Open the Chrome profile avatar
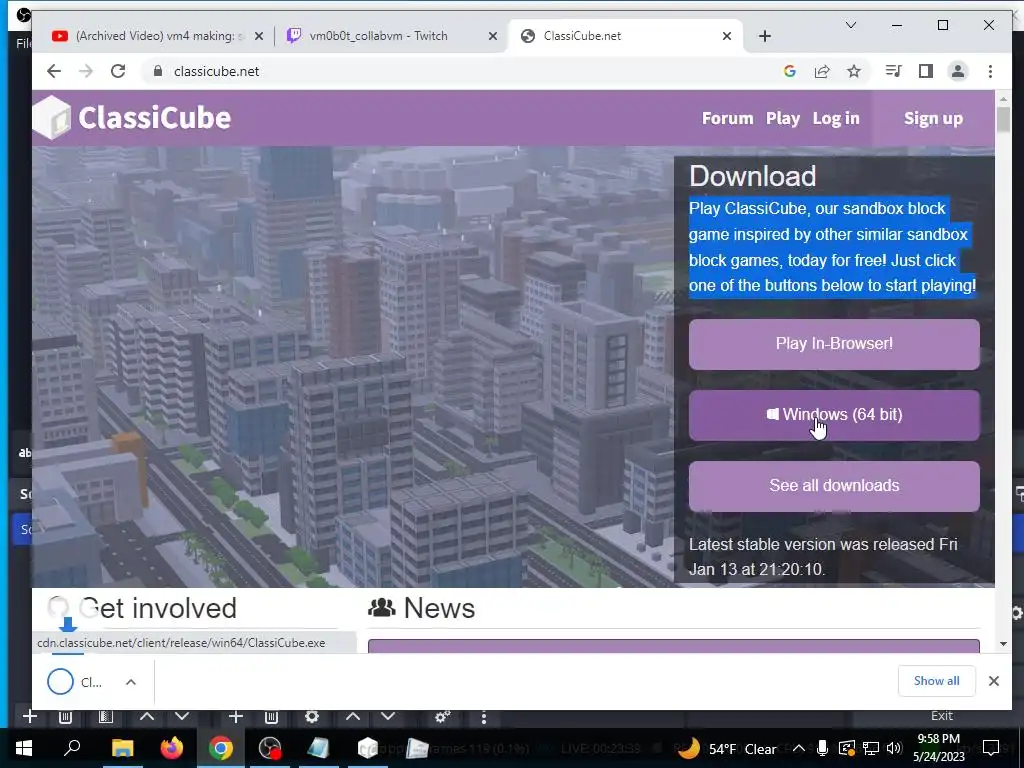This screenshot has width=1024, height=768. [x=957, y=71]
